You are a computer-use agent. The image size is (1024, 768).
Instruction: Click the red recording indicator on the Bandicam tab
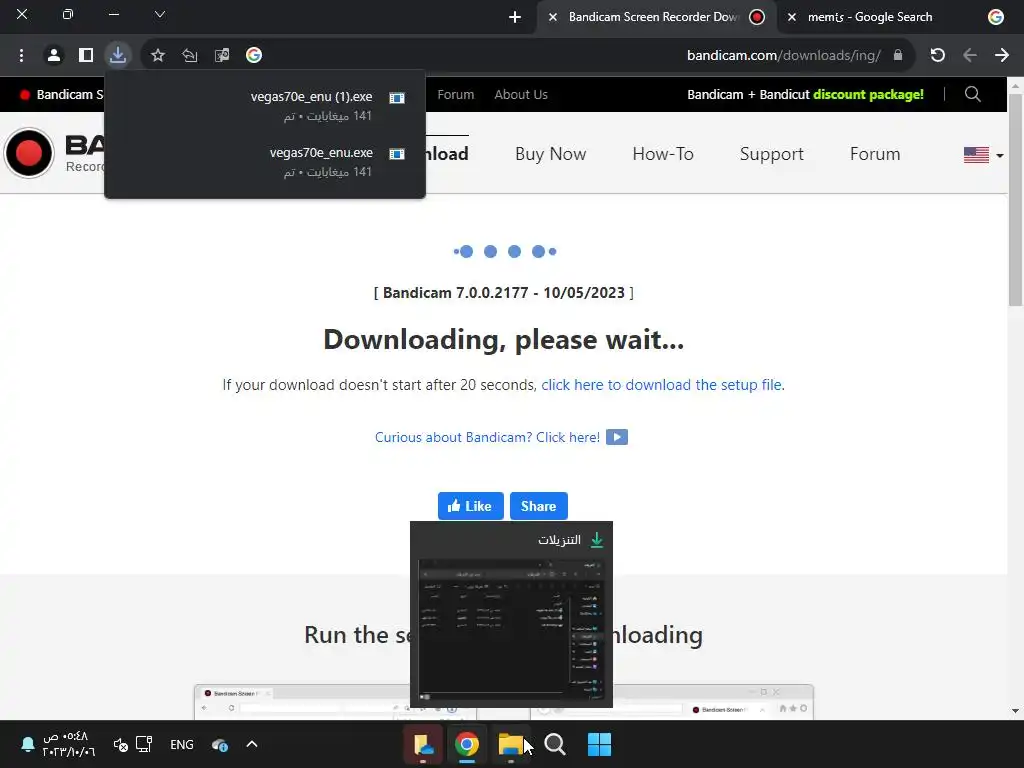coord(757,17)
